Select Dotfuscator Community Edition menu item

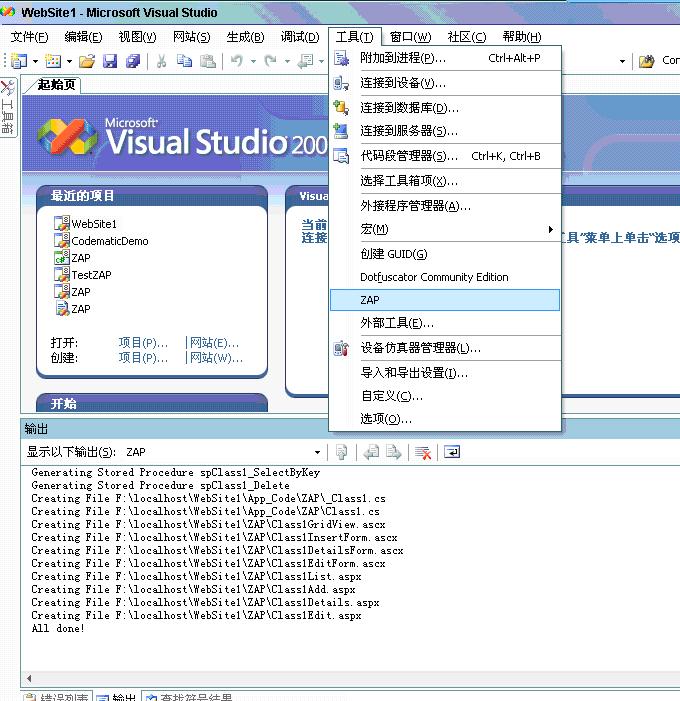pos(445,277)
